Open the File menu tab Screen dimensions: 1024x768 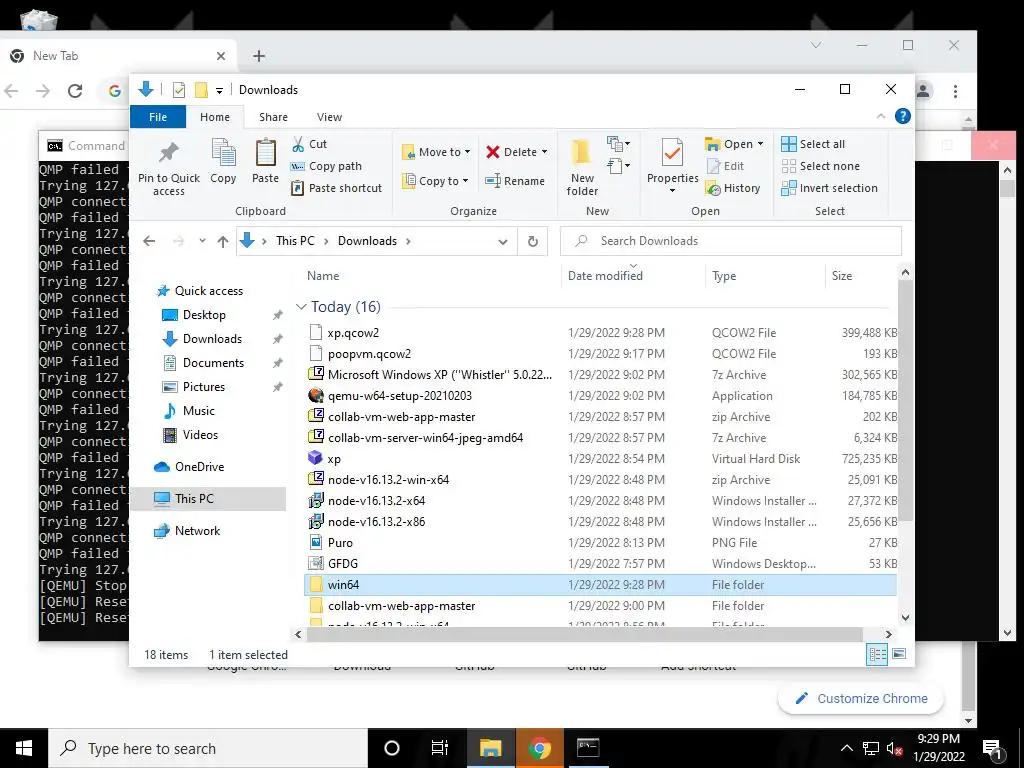pyautogui.click(x=158, y=117)
